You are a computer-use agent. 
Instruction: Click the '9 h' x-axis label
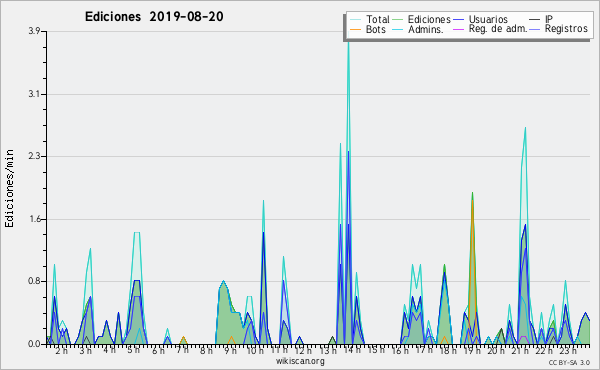(x=230, y=350)
